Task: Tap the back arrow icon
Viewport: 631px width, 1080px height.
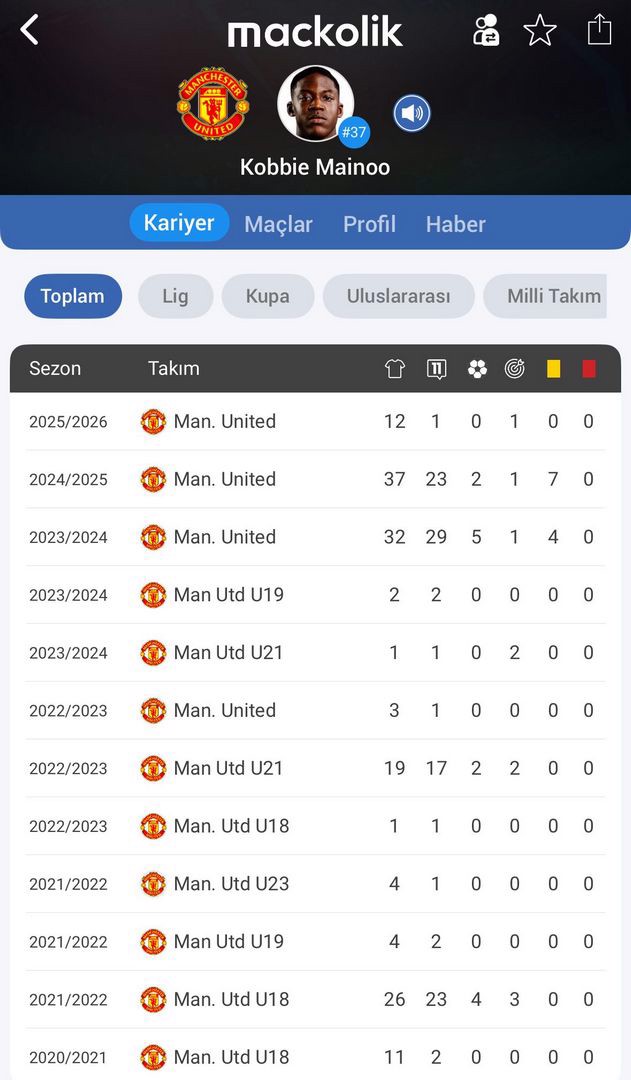Action: [30, 30]
